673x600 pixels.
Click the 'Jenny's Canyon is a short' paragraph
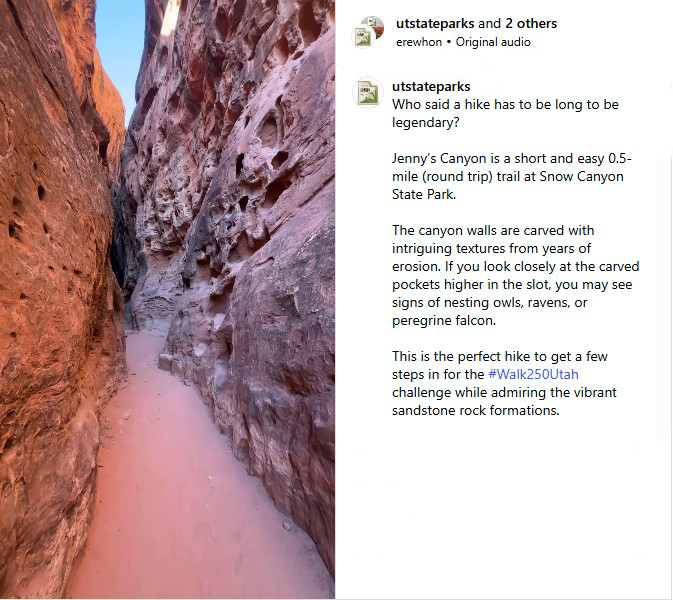pos(512,176)
